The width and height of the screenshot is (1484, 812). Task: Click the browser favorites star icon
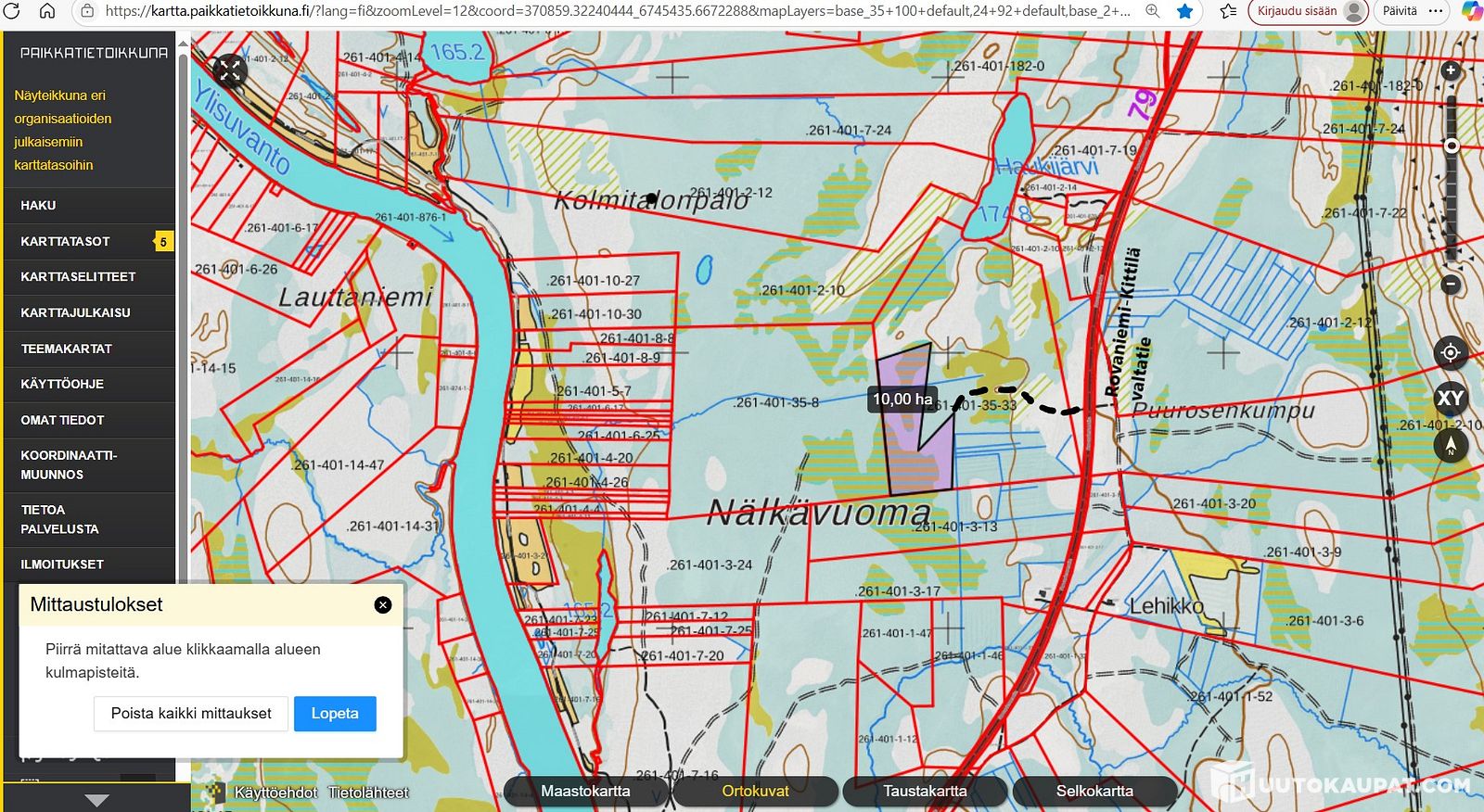click(1184, 11)
